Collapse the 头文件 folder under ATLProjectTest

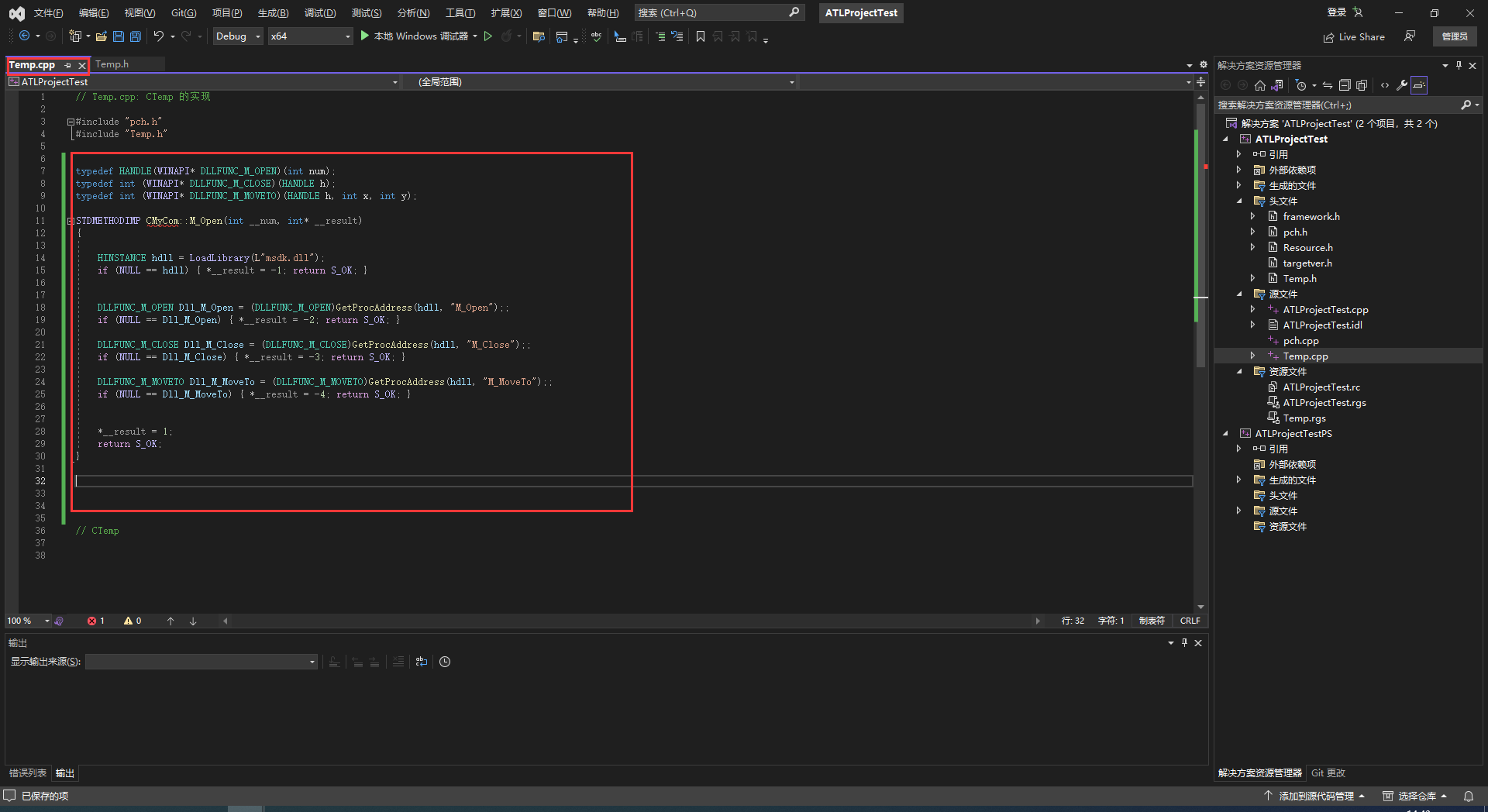pos(1239,201)
